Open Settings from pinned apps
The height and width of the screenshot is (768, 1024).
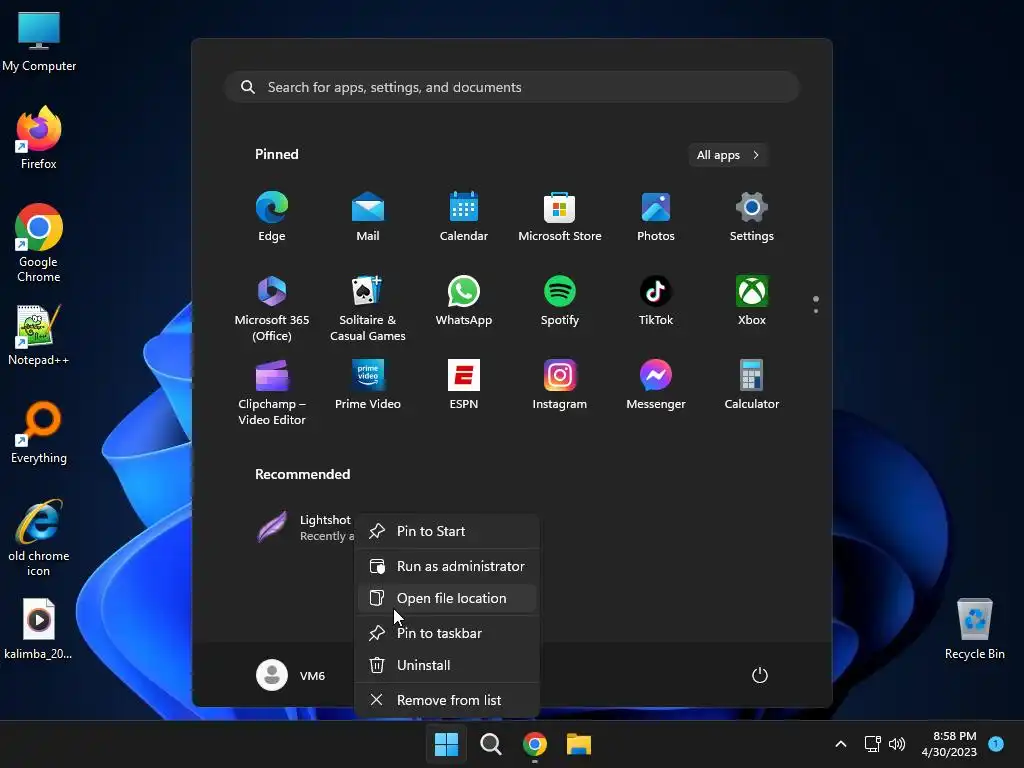tap(752, 216)
